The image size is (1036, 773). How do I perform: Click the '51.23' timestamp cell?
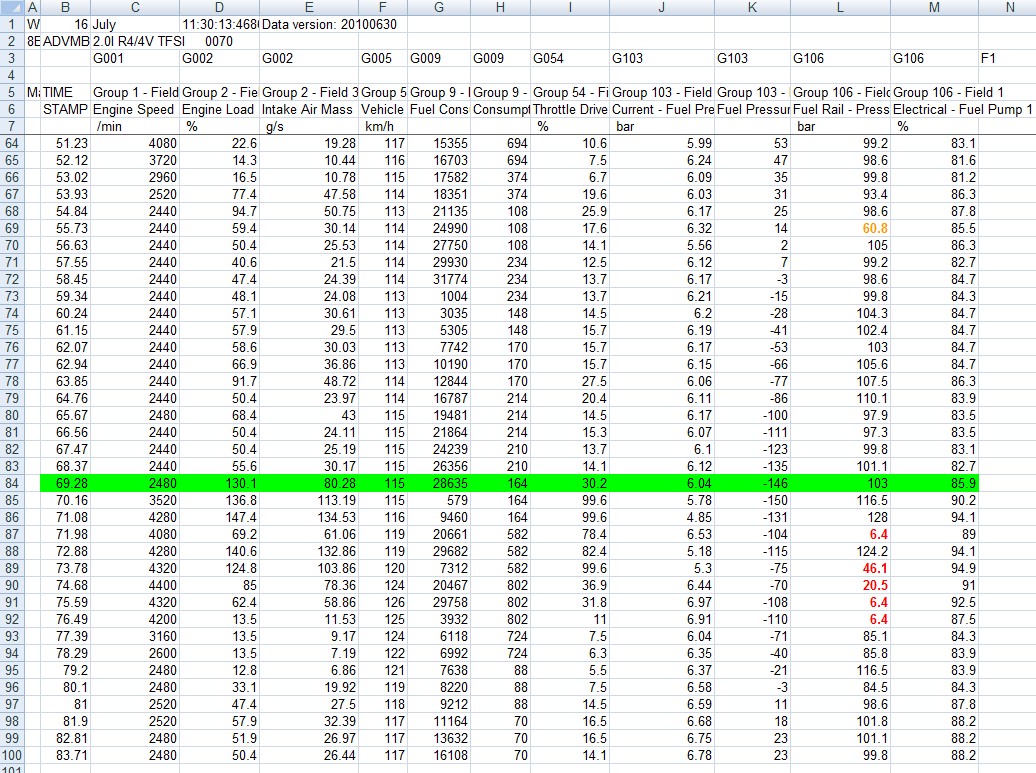pyautogui.click(x=65, y=143)
